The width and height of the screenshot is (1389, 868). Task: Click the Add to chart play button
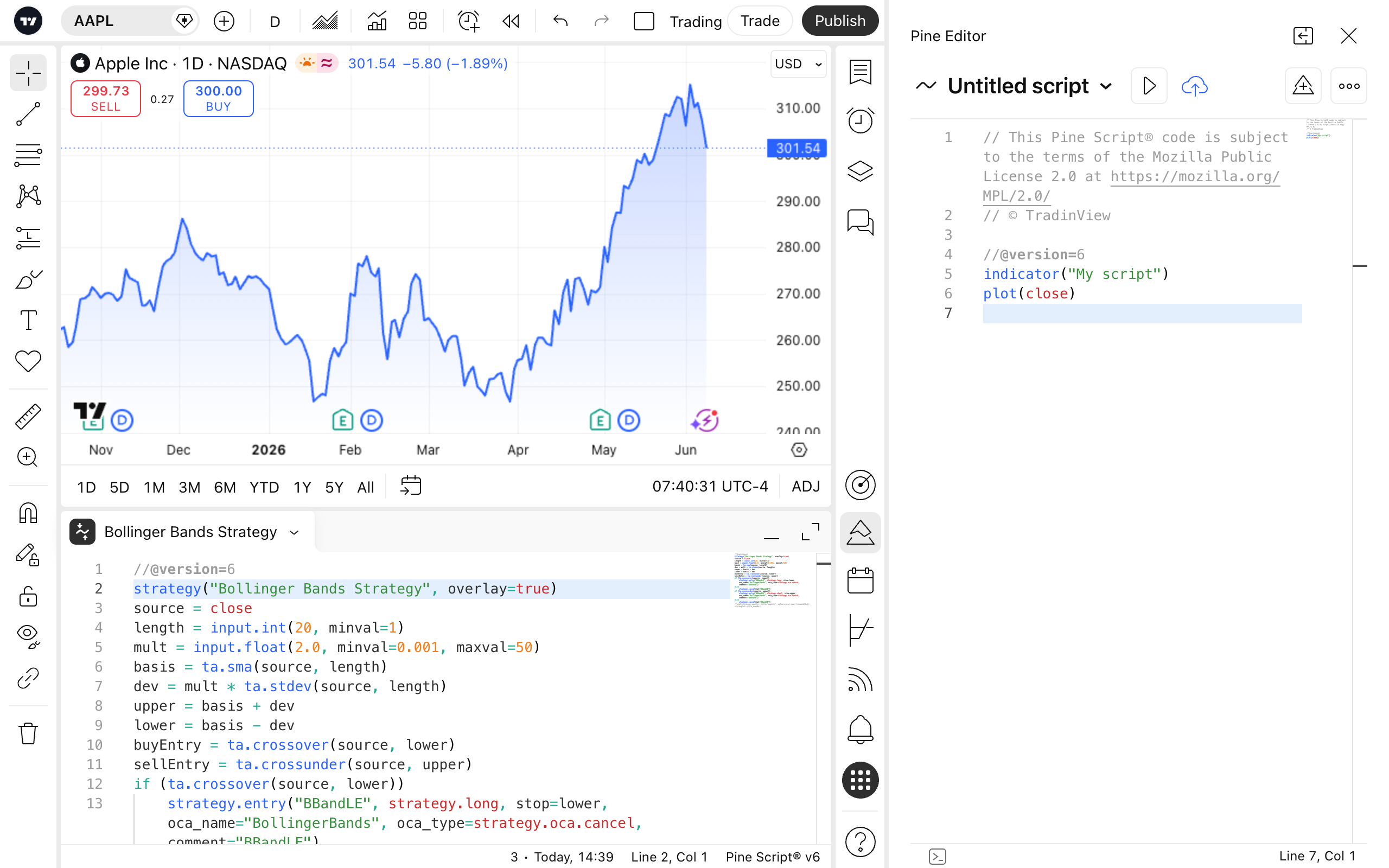point(1149,86)
